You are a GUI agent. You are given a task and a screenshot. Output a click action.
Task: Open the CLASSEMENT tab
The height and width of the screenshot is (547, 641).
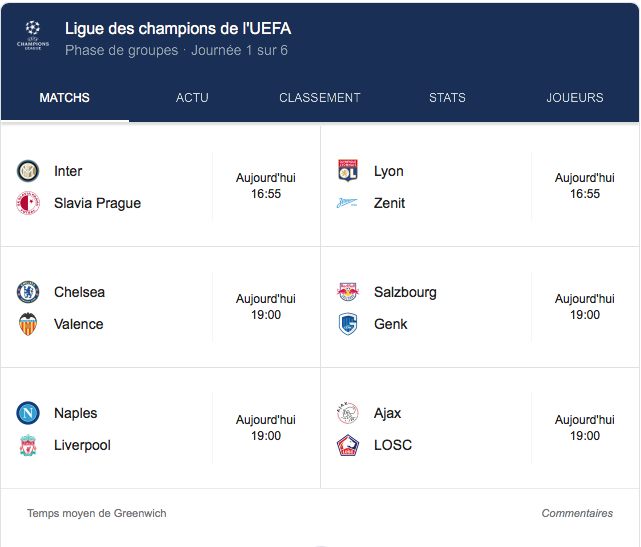pos(320,98)
